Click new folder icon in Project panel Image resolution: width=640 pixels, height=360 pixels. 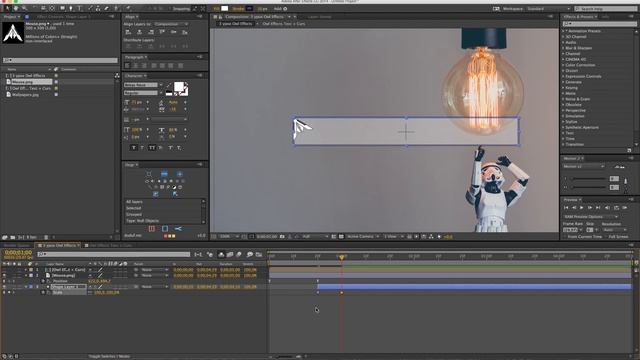click(x=13, y=237)
